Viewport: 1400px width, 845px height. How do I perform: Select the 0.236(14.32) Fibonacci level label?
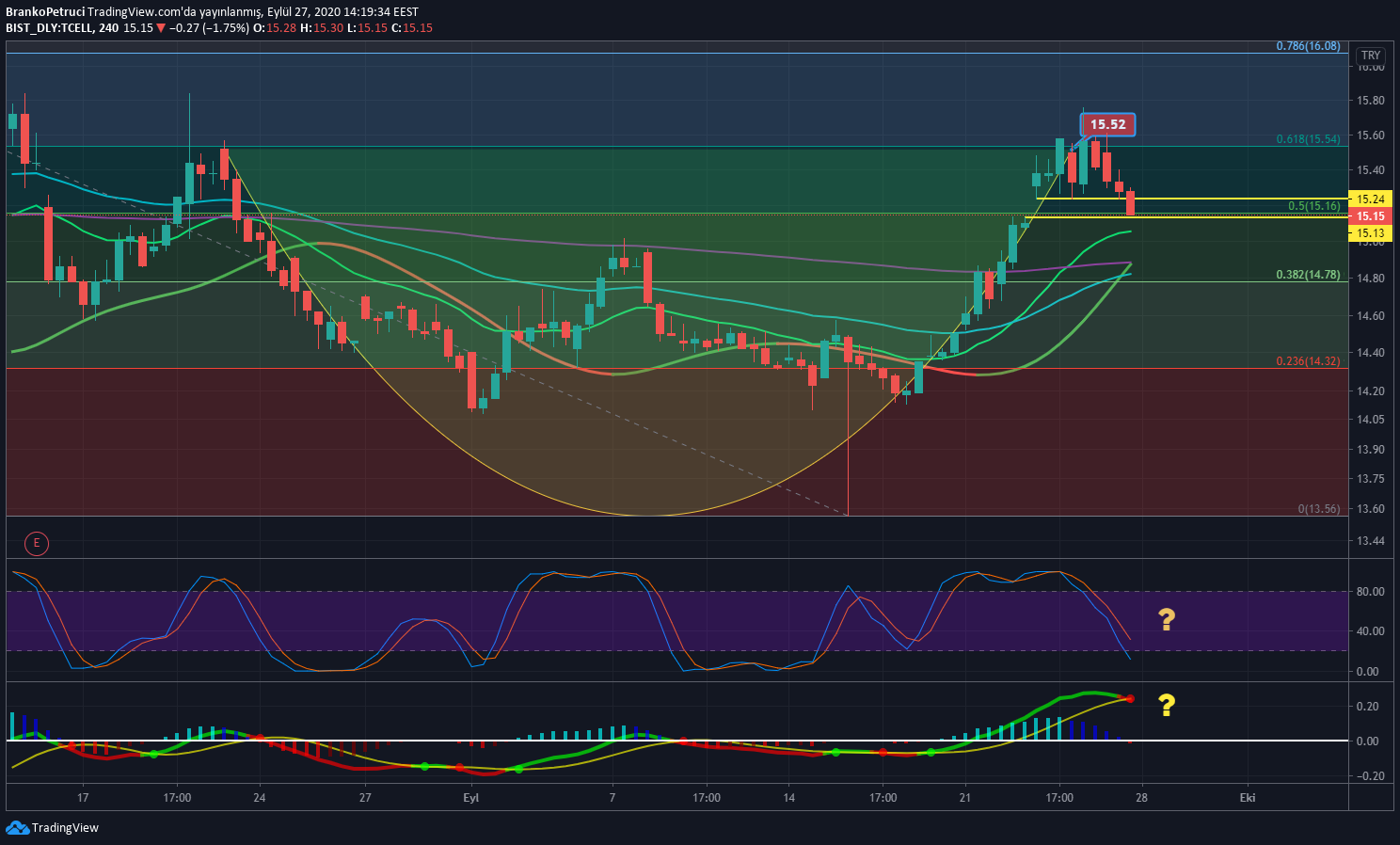pyautogui.click(x=1308, y=361)
